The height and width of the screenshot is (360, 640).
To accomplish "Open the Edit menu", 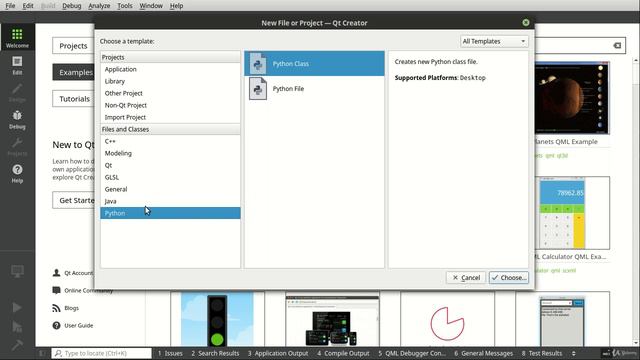I will pos(28,6).
